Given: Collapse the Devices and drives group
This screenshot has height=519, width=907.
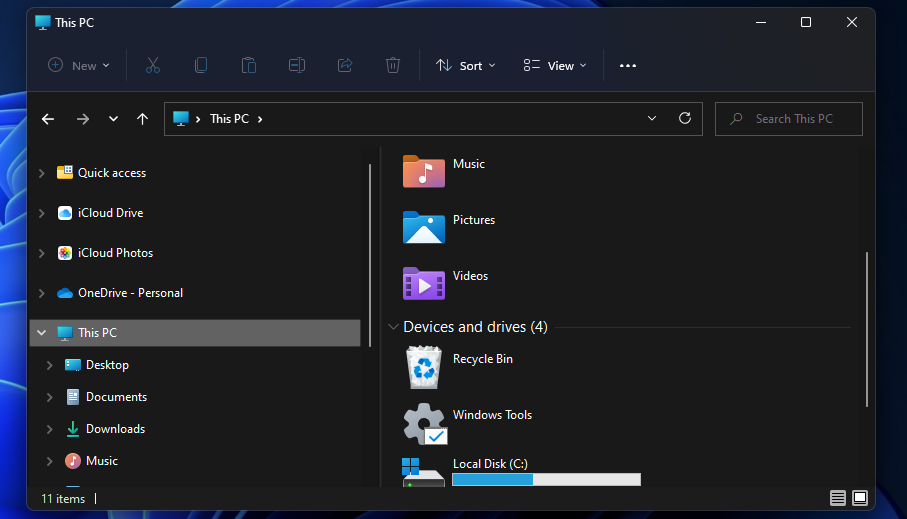Looking at the screenshot, I should 393,327.
